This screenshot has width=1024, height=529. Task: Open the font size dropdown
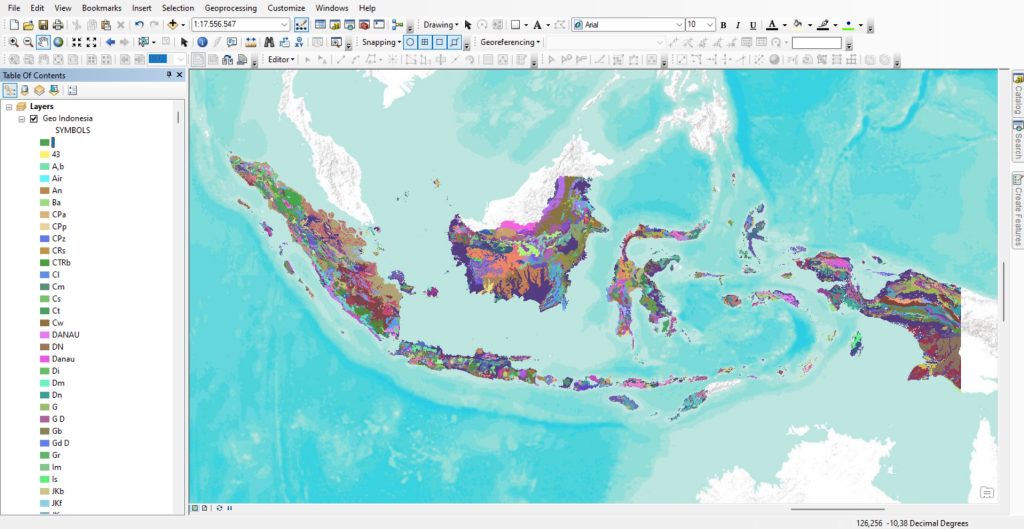[x=710, y=25]
